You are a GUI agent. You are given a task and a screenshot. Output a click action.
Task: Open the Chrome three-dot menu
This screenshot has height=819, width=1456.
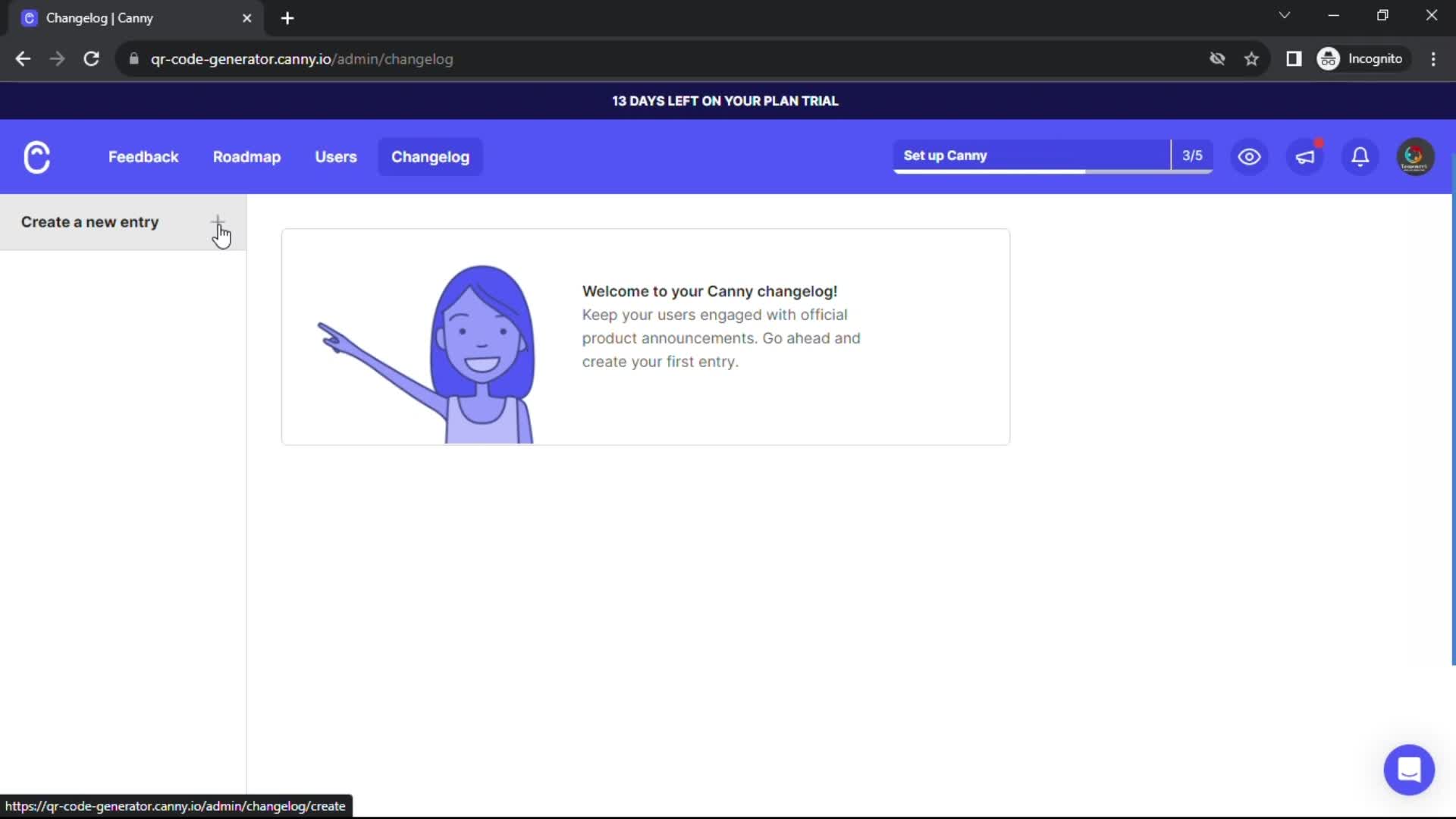point(1434,59)
